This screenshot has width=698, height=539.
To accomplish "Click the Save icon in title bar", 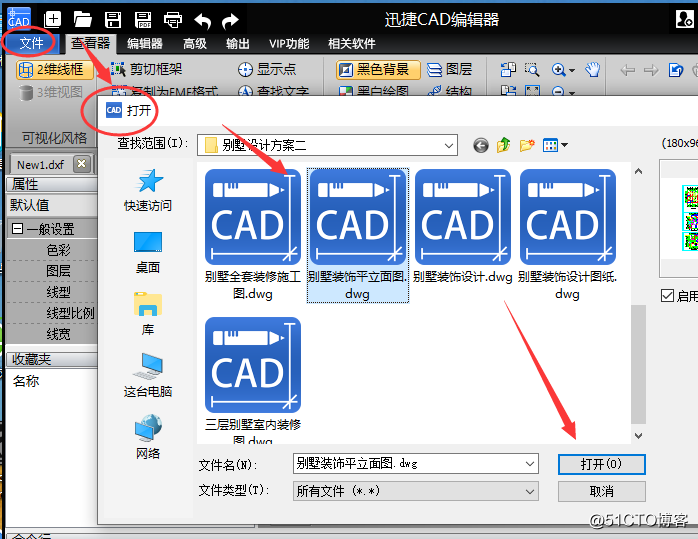I will 113,20.
